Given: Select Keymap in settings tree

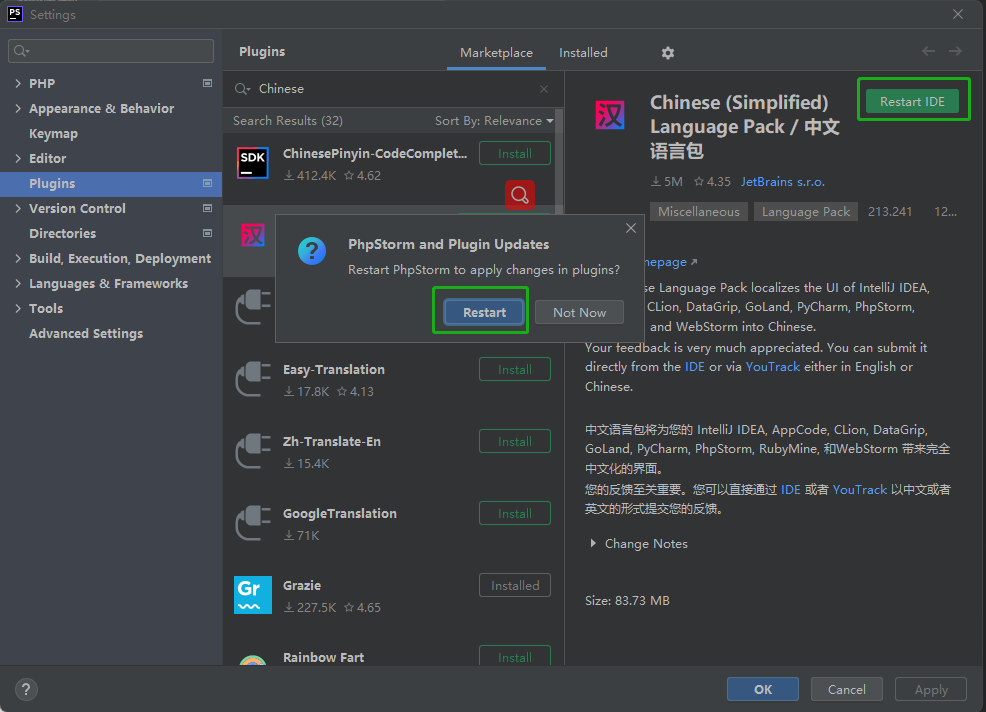Looking at the screenshot, I should [53, 133].
